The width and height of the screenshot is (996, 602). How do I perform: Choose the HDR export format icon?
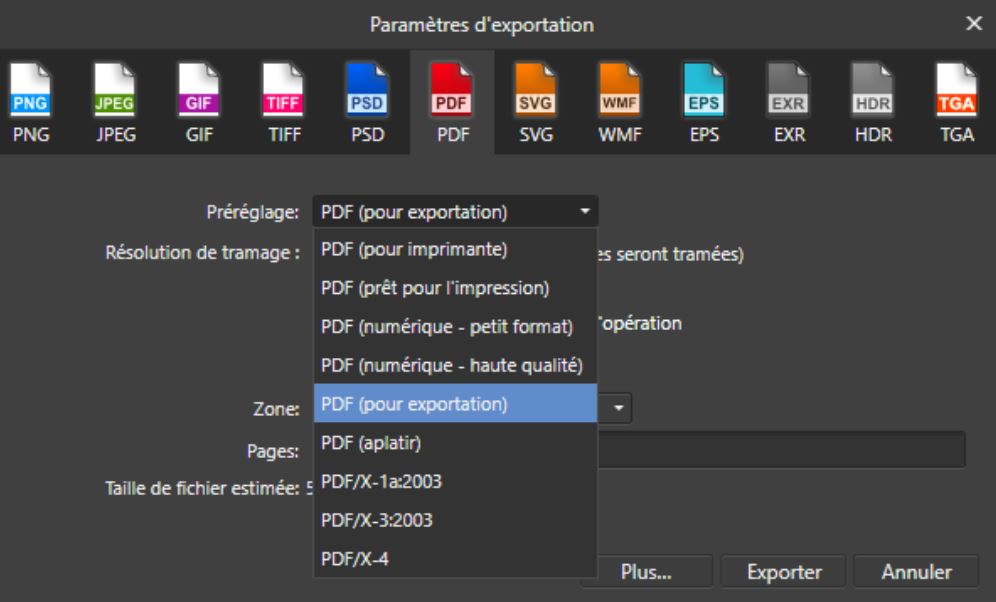873,102
